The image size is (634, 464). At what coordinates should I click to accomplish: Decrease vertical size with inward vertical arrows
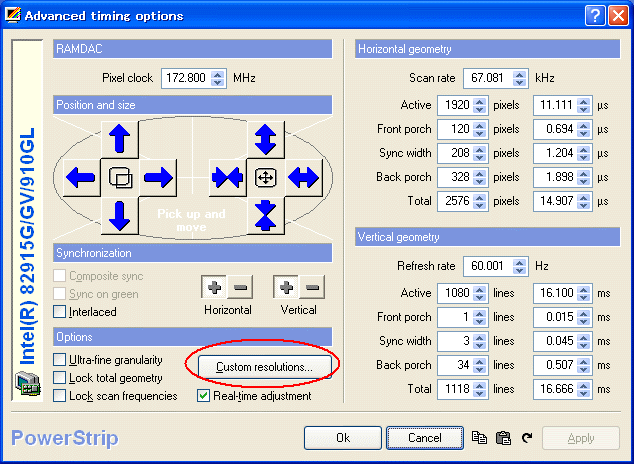pos(265,215)
